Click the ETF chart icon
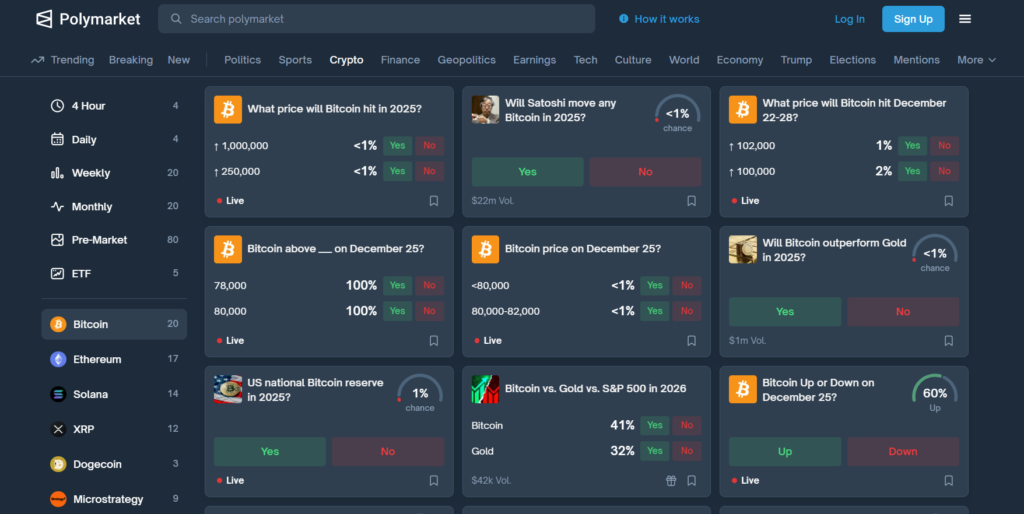 pyautogui.click(x=57, y=274)
